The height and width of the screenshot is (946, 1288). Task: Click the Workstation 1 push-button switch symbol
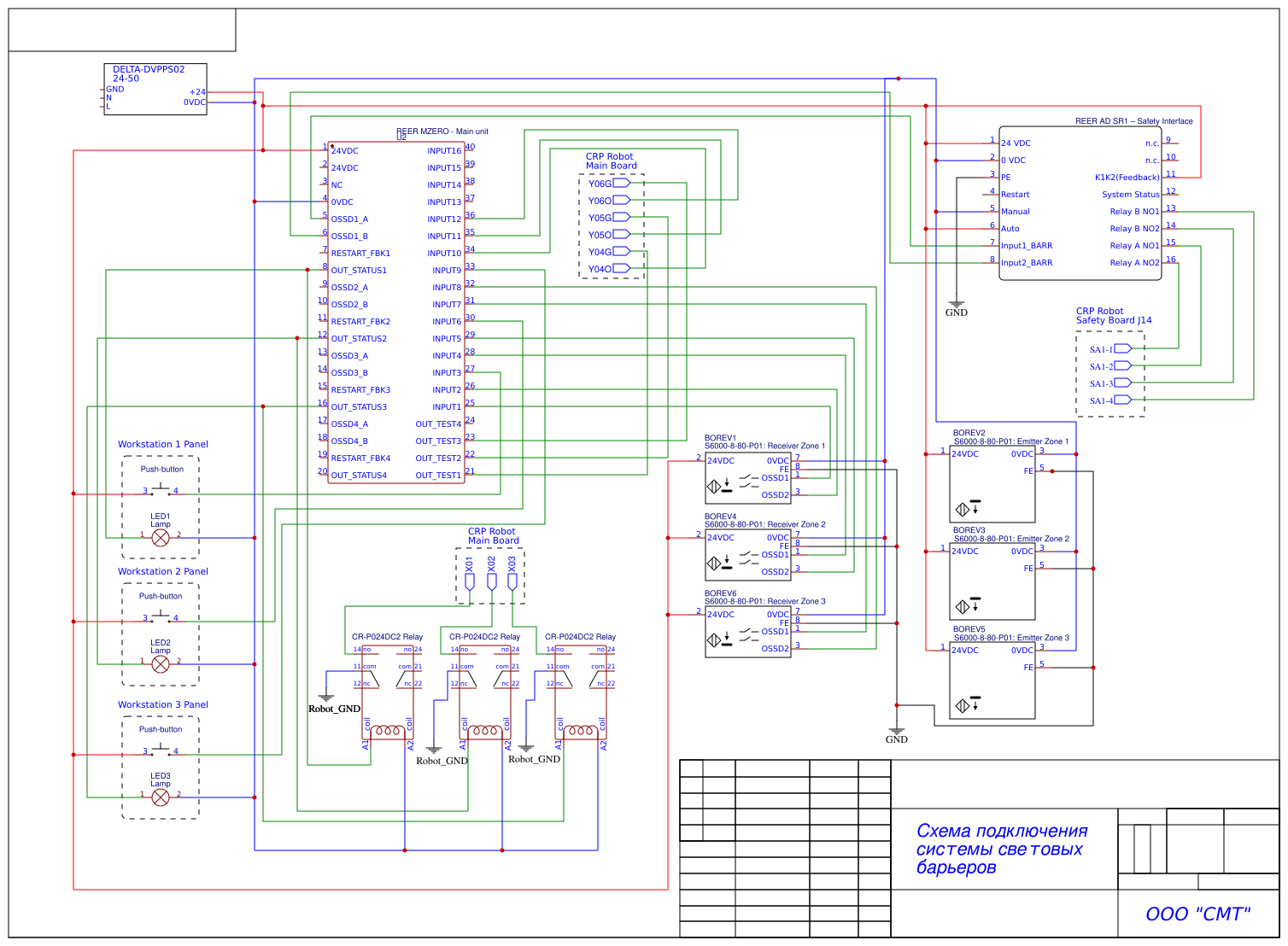pyautogui.click(x=161, y=490)
